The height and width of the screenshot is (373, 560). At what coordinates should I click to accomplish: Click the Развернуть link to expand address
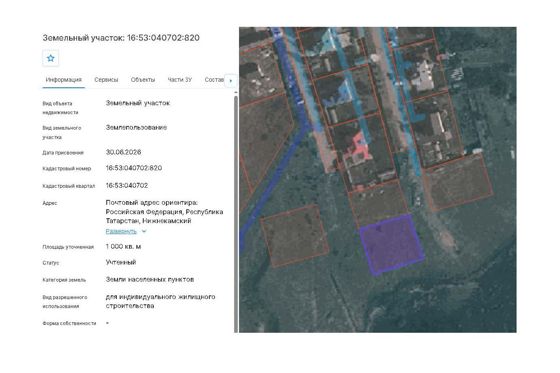[121, 231]
